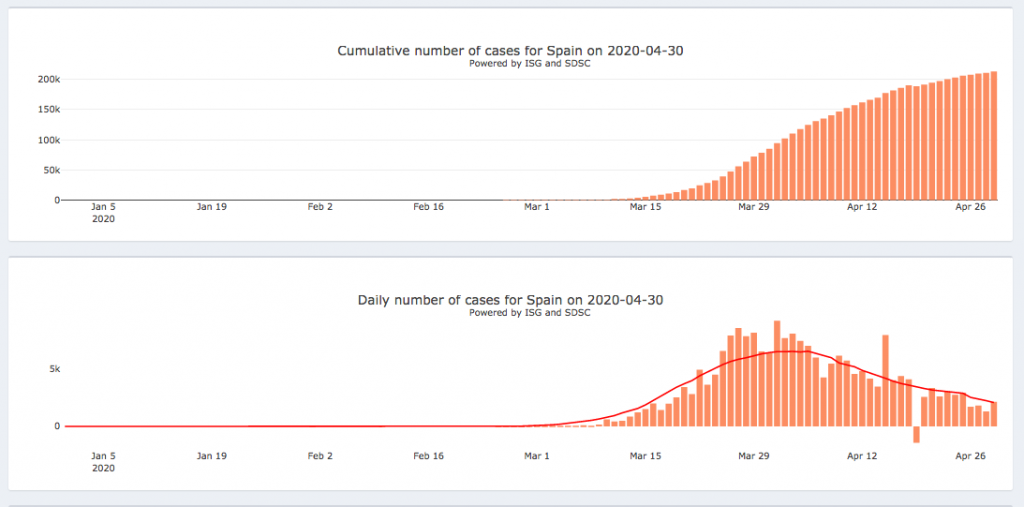The width and height of the screenshot is (1024, 507).
Task: Click the 100k label on the cumulative y-axis
Action: 48,140
